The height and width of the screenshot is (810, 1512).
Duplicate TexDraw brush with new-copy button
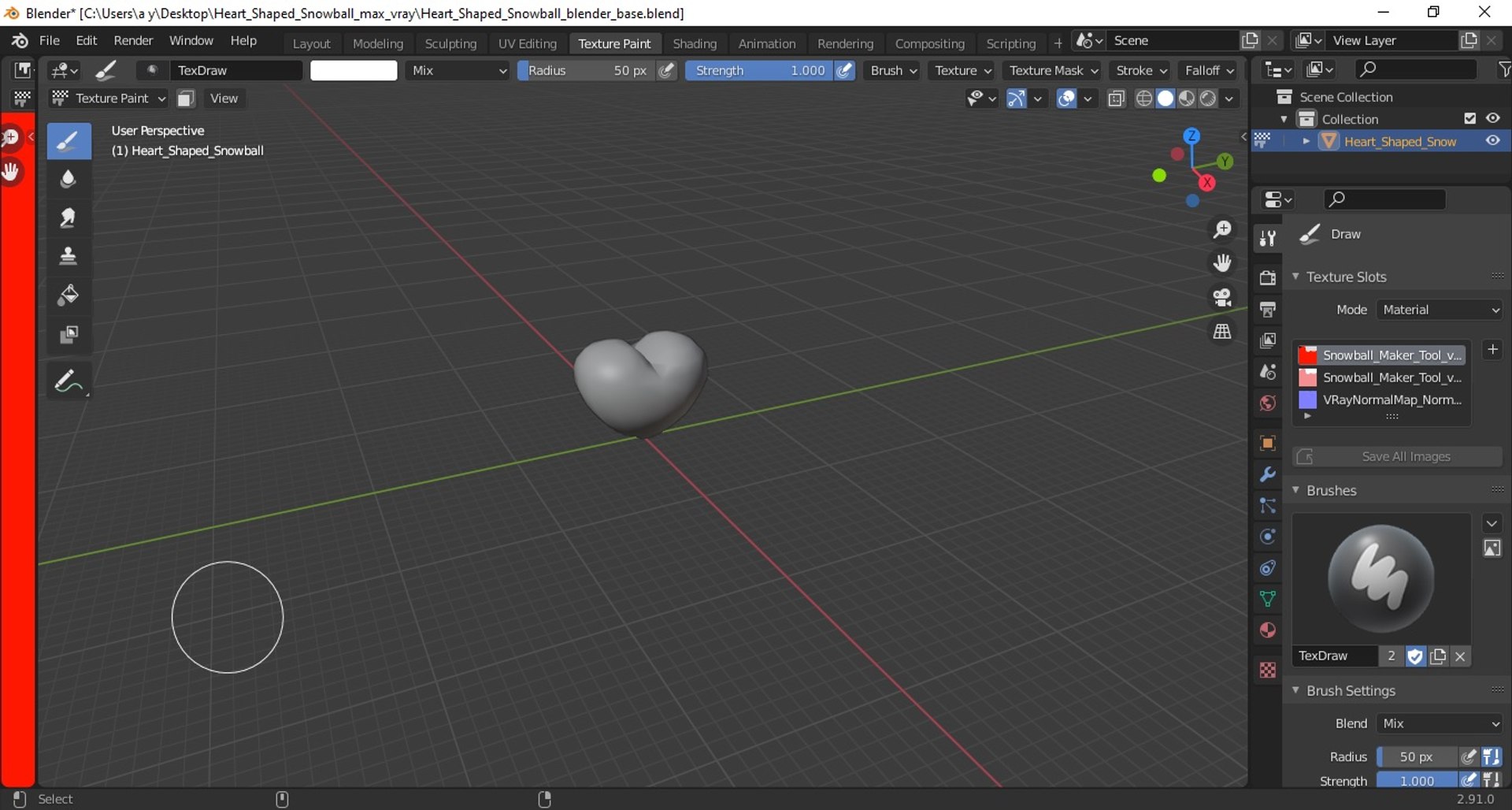coord(1438,656)
